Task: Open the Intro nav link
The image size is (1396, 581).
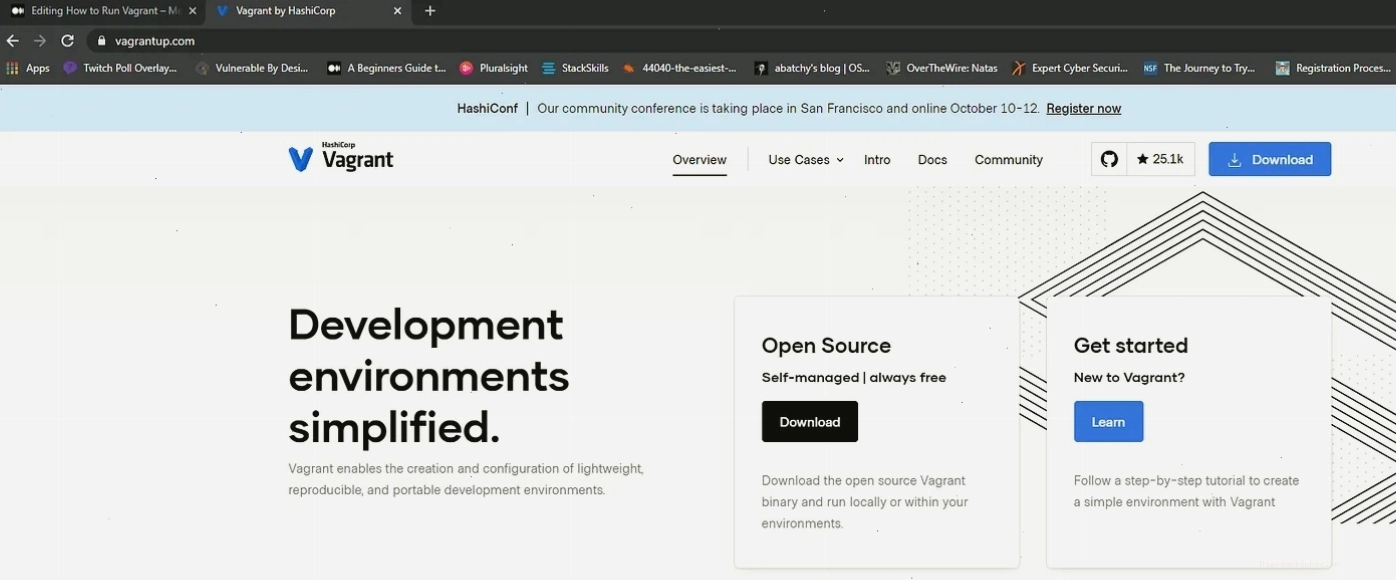Action: pos(877,160)
